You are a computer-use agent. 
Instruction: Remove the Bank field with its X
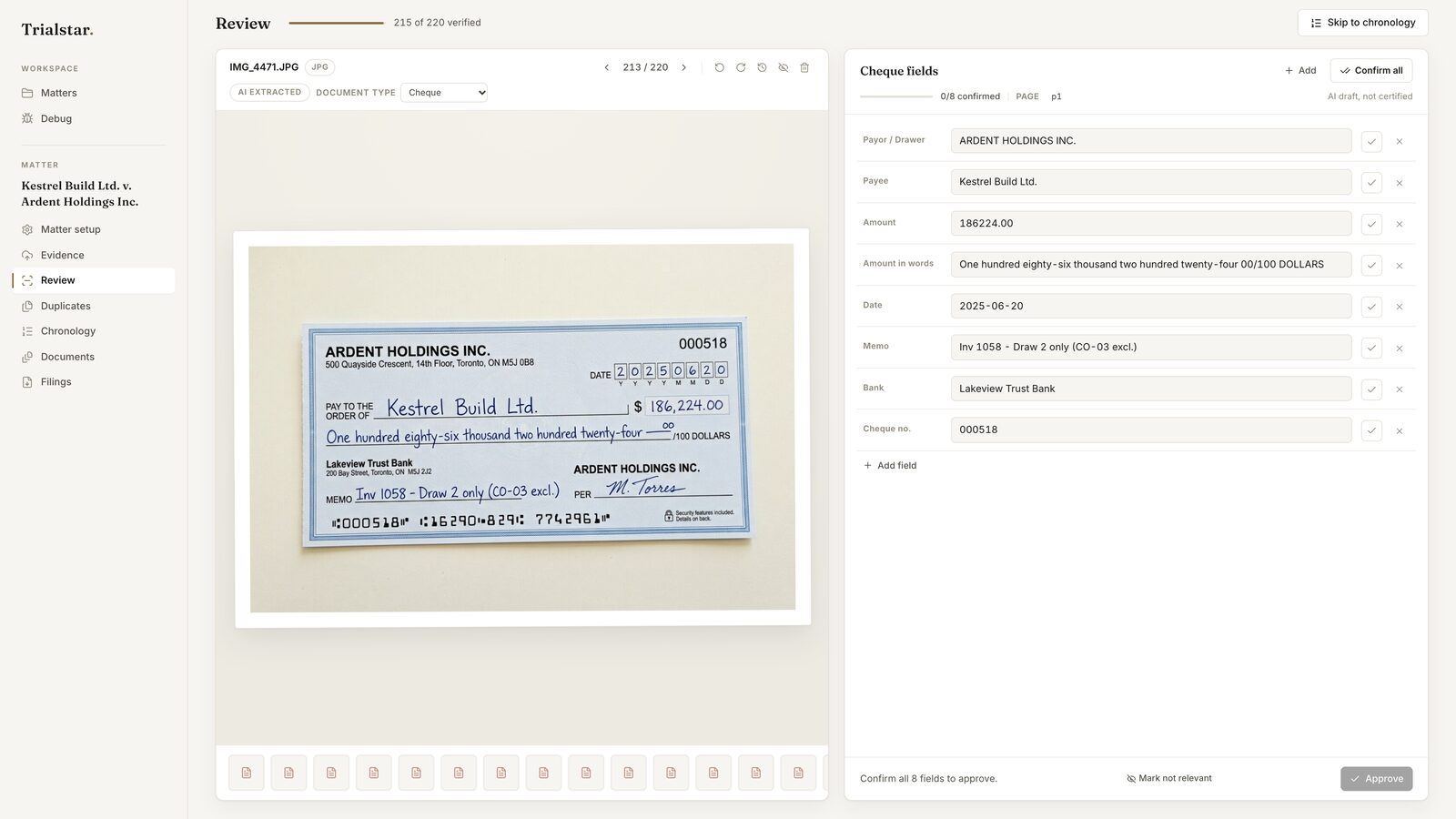(x=1400, y=389)
